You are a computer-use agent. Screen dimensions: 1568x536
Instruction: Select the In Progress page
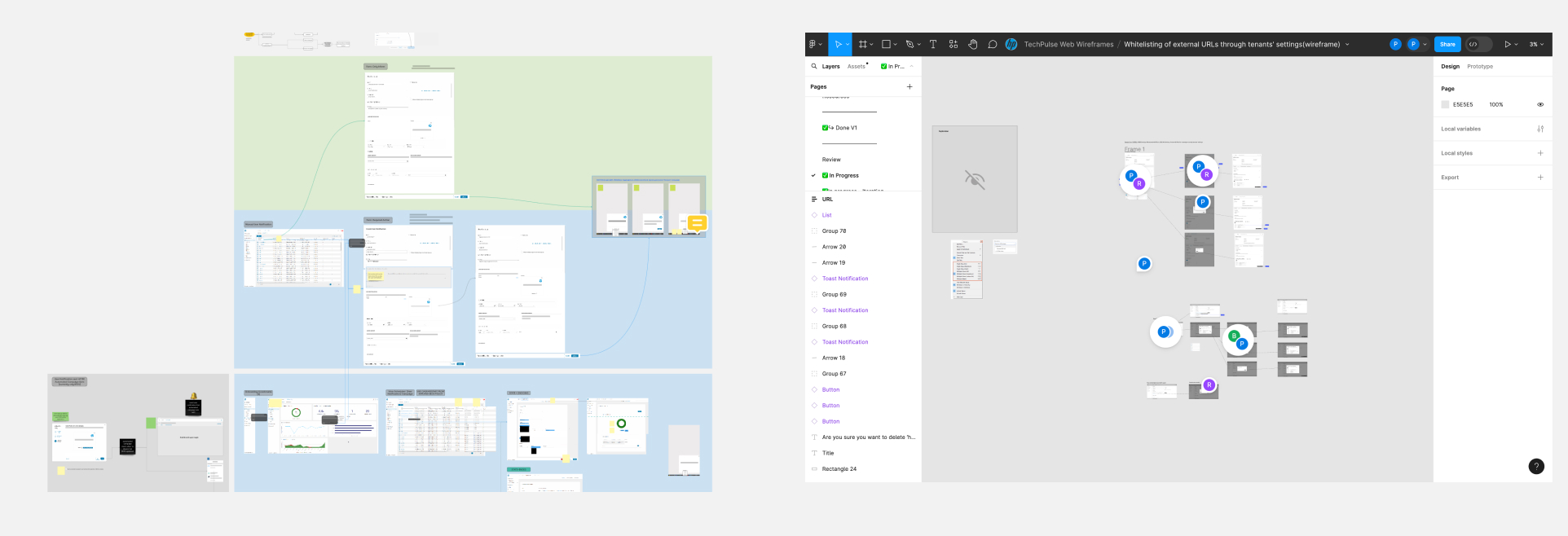[843, 175]
